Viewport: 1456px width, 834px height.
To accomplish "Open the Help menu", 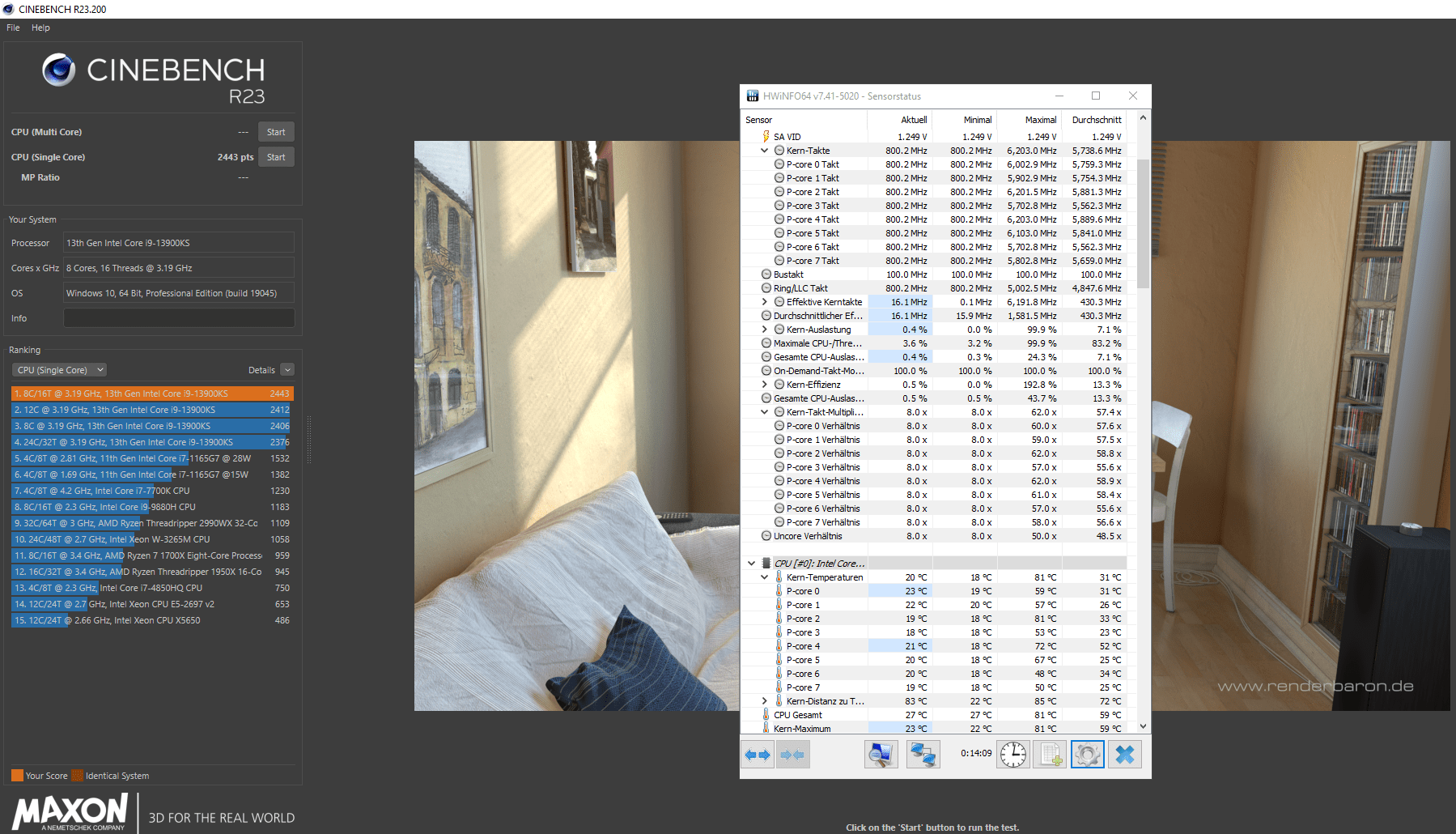I will (40, 28).
